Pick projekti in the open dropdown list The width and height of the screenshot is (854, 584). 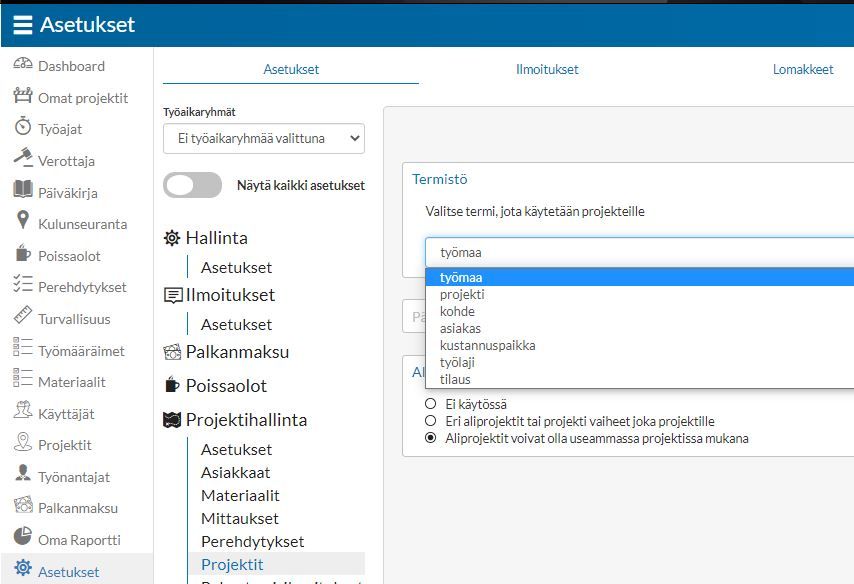pos(463,294)
